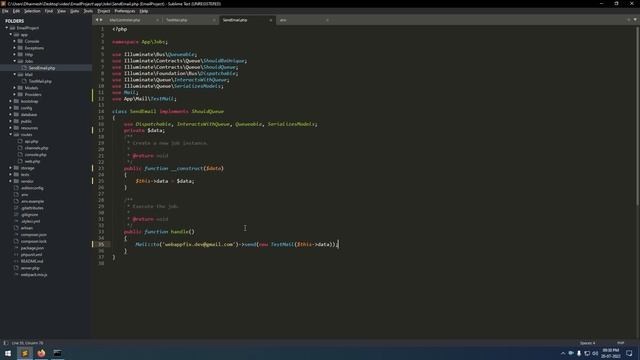
Task: Open the Tools menu
Action: point(88,11)
